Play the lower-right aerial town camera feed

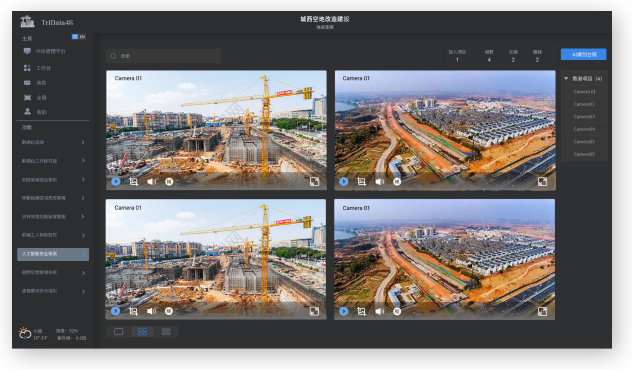point(344,311)
